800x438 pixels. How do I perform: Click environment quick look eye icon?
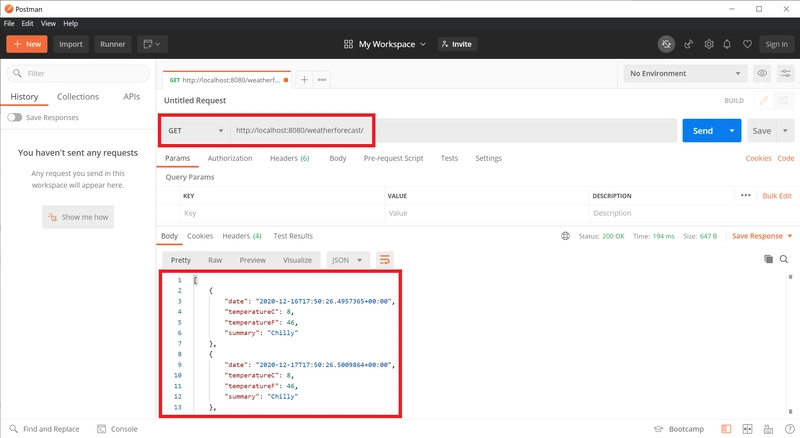[762, 74]
